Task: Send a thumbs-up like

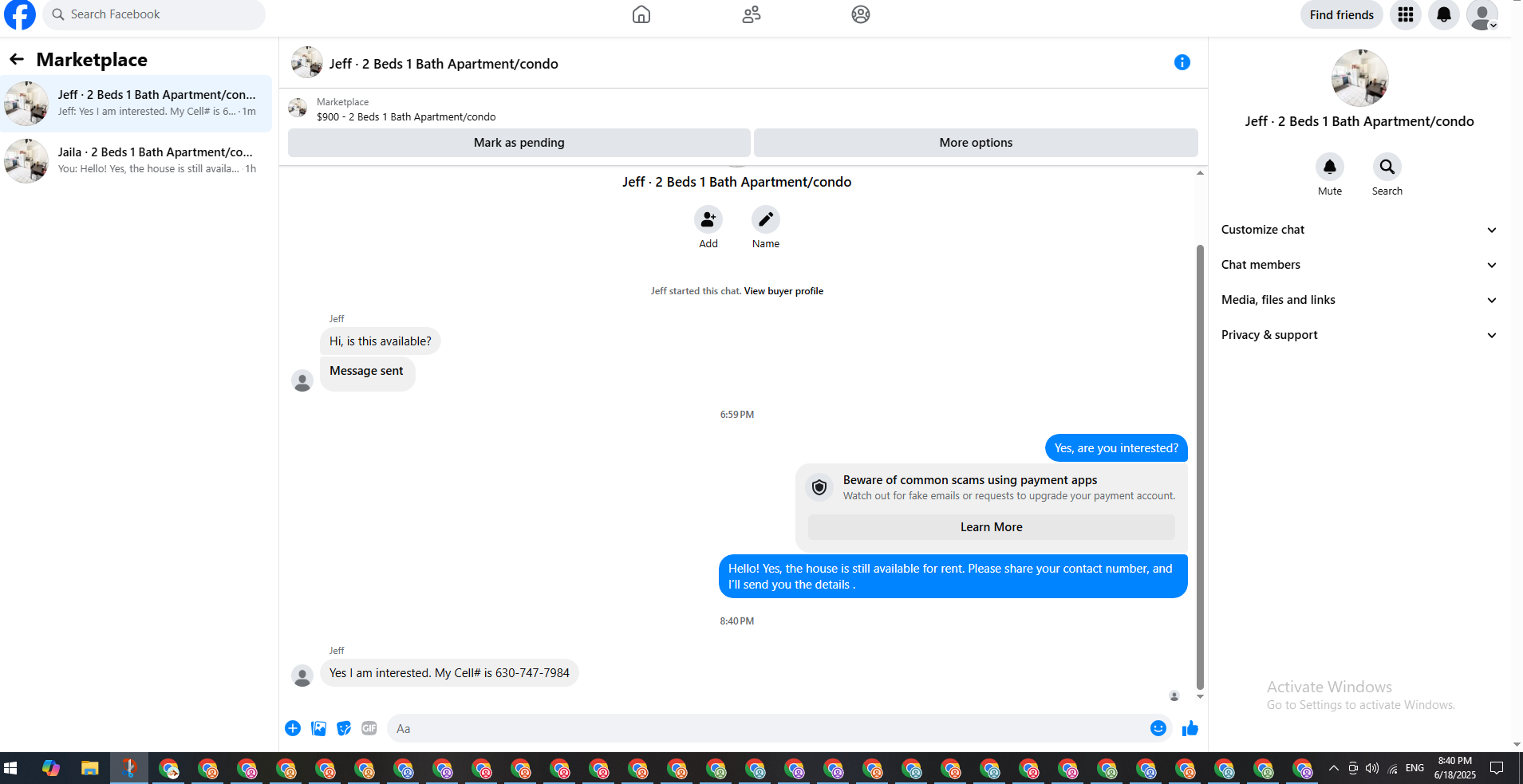Action: [x=1190, y=728]
